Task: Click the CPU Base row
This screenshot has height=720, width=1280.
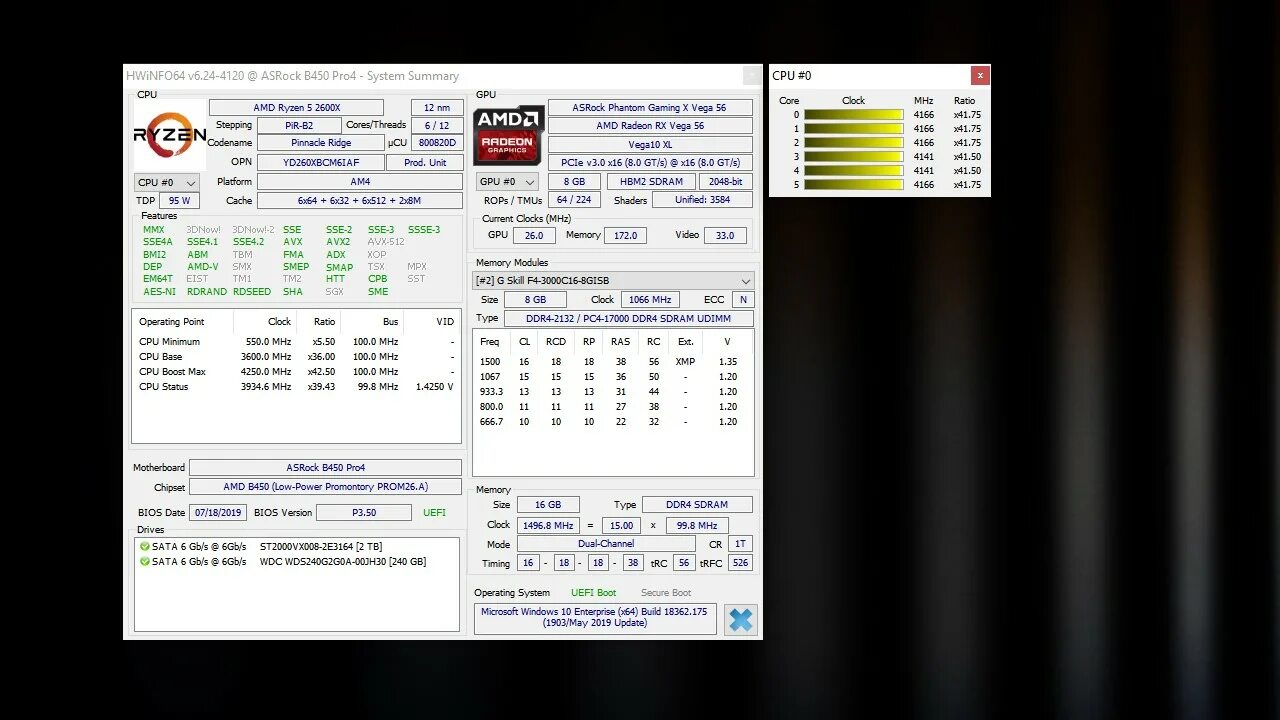Action: (x=296, y=357)
